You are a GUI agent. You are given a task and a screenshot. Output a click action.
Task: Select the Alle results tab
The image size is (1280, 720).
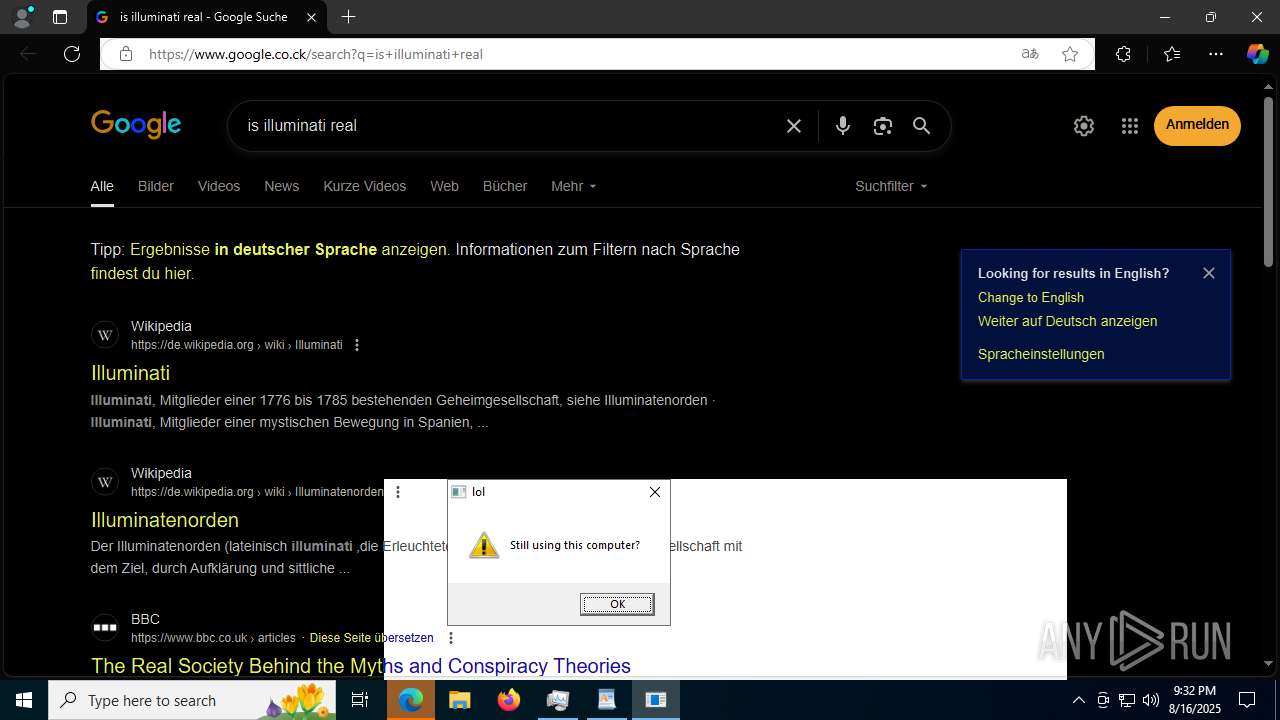[102, 186]
